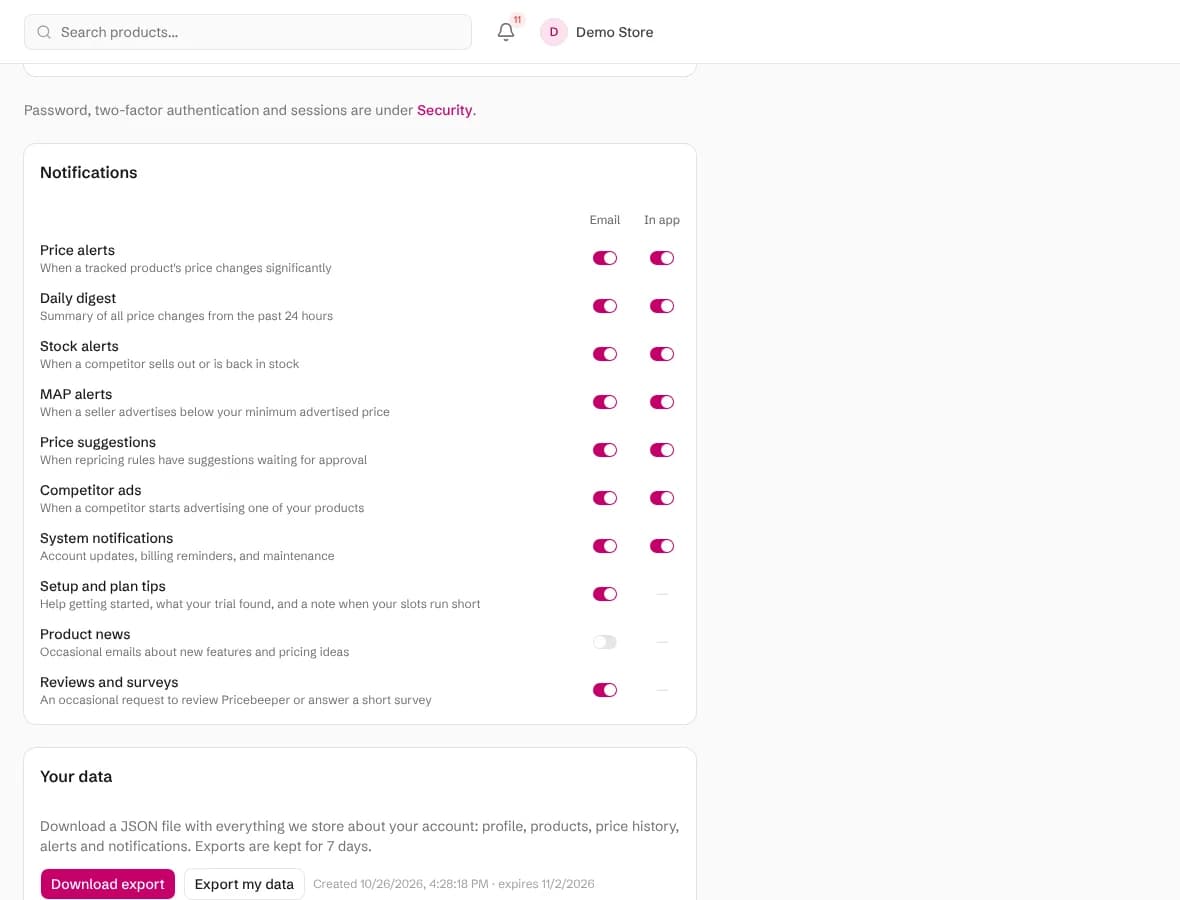The image size is (1180, 900).
Task: Turn off Stock alerts in-app toggle
Action: [x=661, y=354]
